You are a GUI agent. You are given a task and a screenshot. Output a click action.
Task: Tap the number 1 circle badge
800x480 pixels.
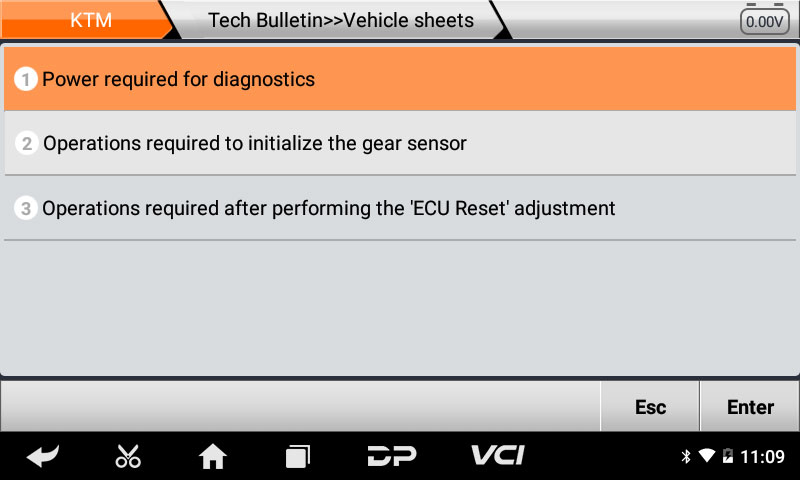[27, 80]
